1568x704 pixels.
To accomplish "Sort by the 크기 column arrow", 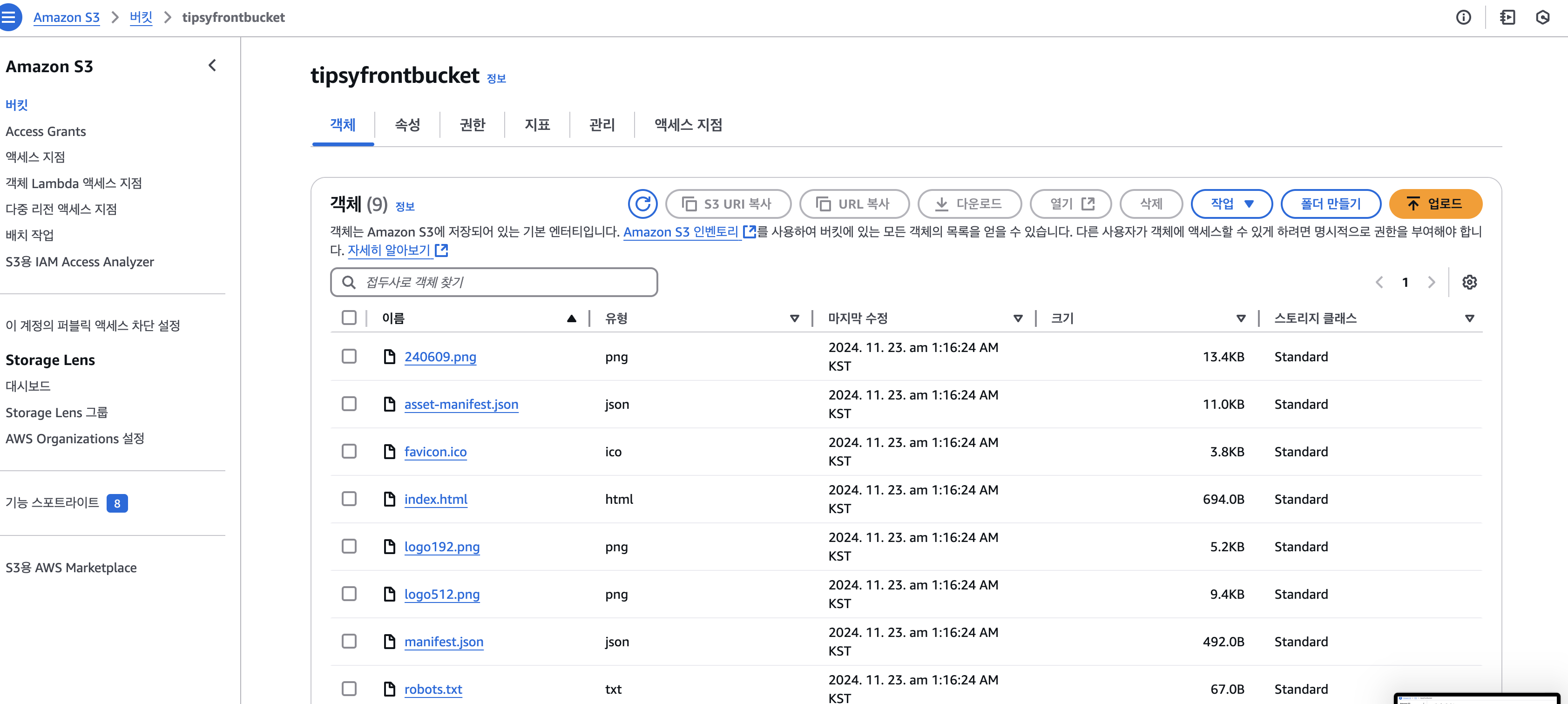I will (x=1241, y=318).
